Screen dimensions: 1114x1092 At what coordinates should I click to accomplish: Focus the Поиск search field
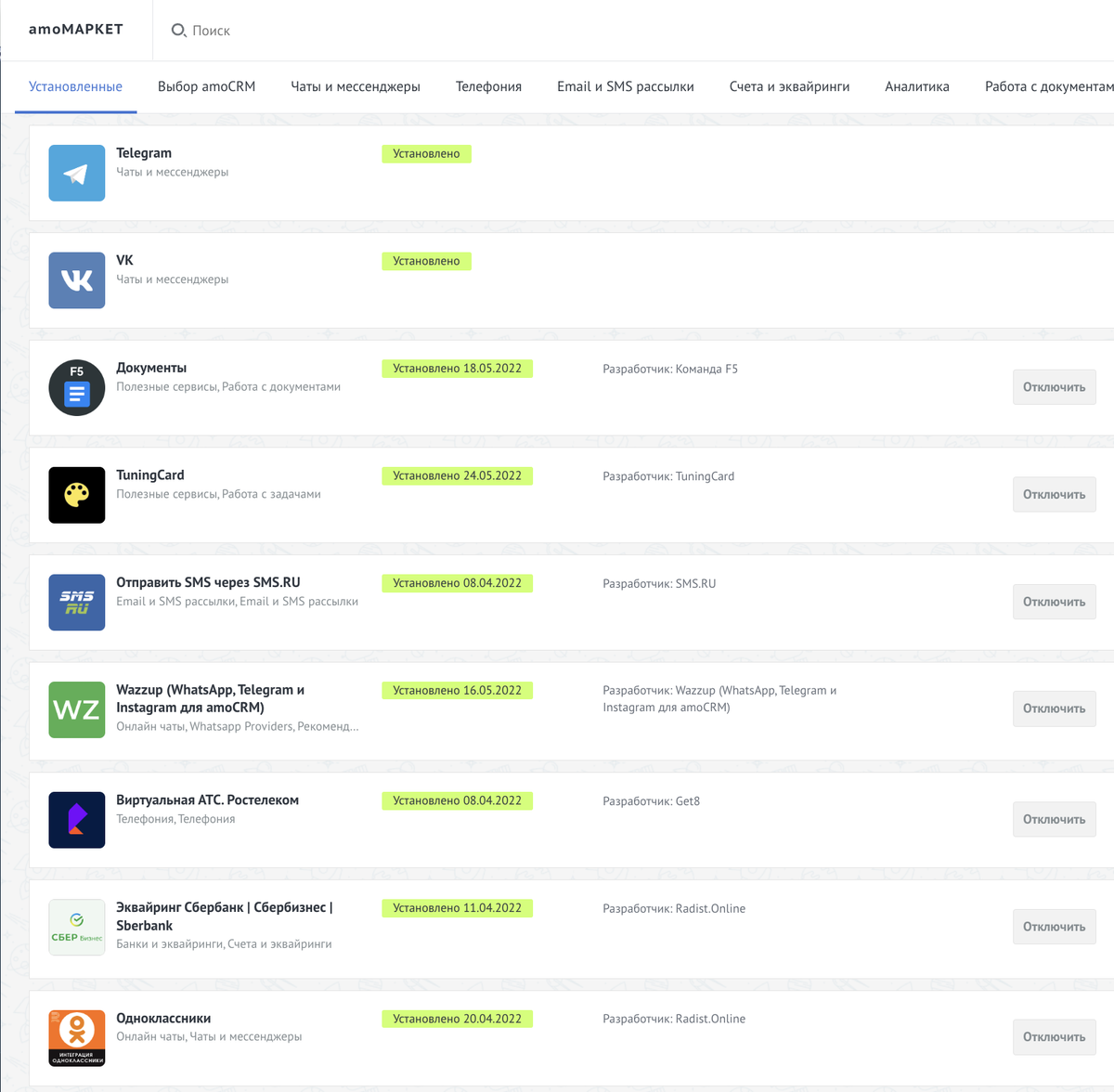click(x=212, y=31)
